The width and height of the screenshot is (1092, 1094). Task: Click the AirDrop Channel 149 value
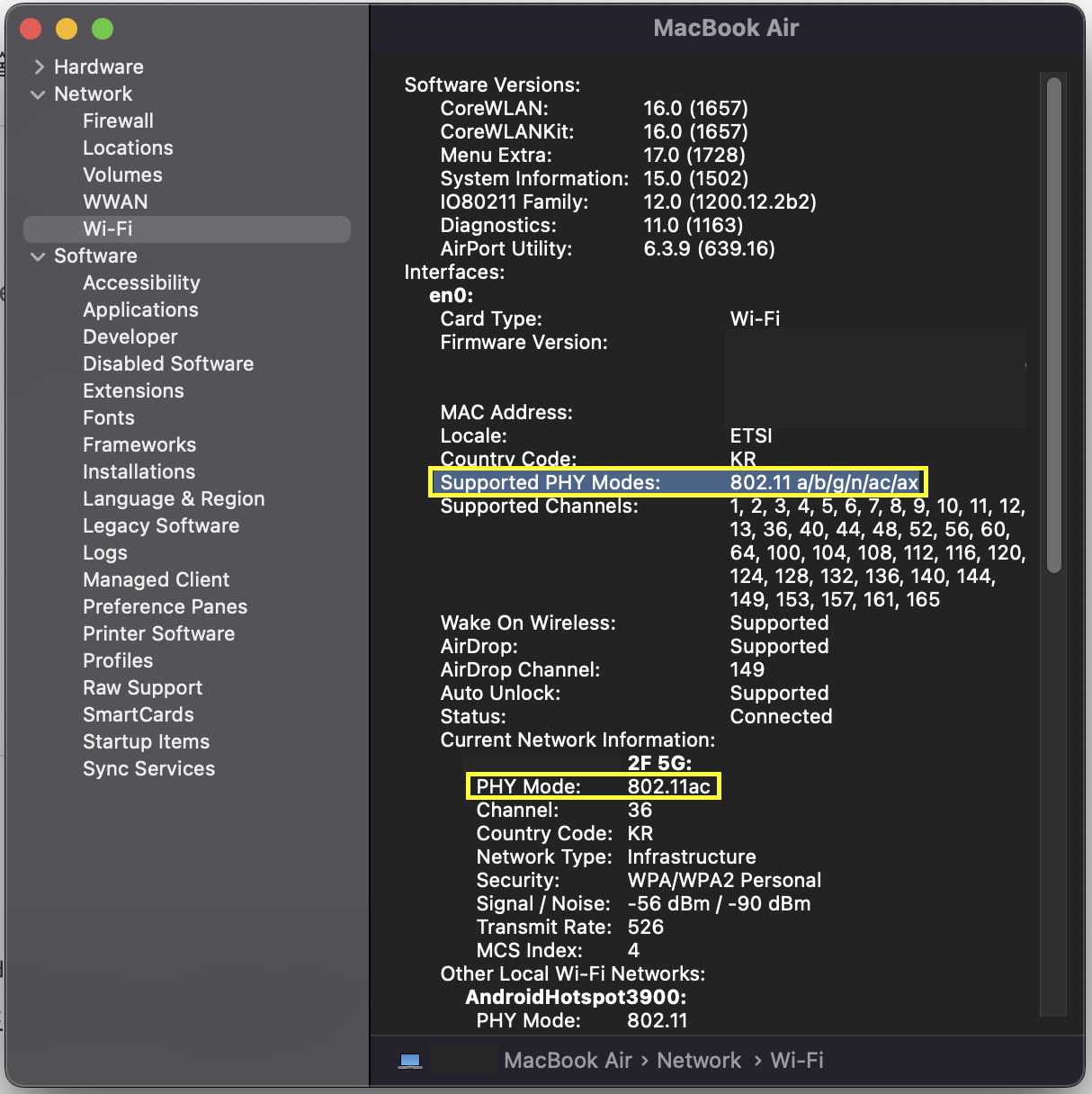(747, 669)
